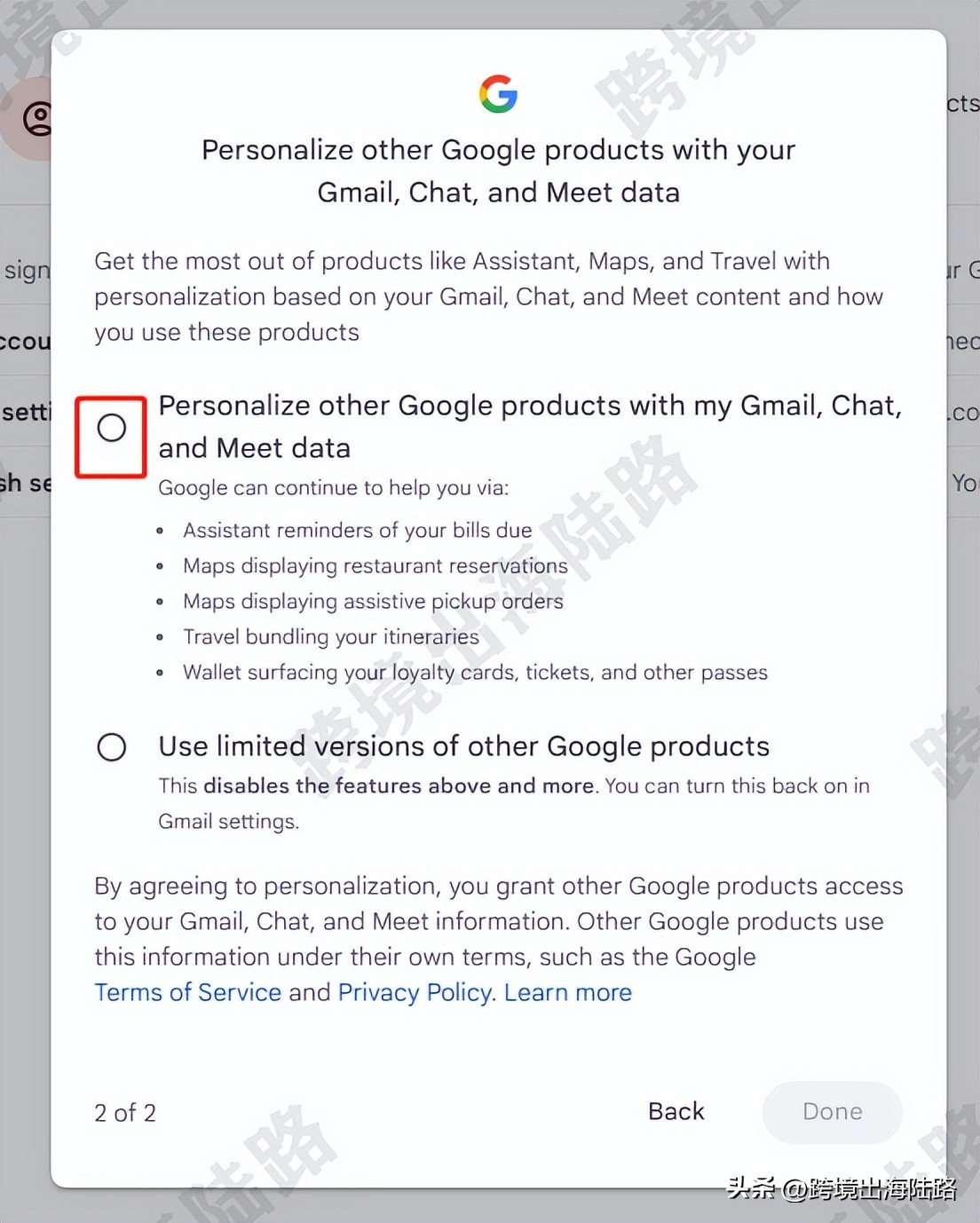Click the Google "G" logo at the top
Image resolution: width=980 pixels, height=1223 pixels.
(x=499, y=92)
